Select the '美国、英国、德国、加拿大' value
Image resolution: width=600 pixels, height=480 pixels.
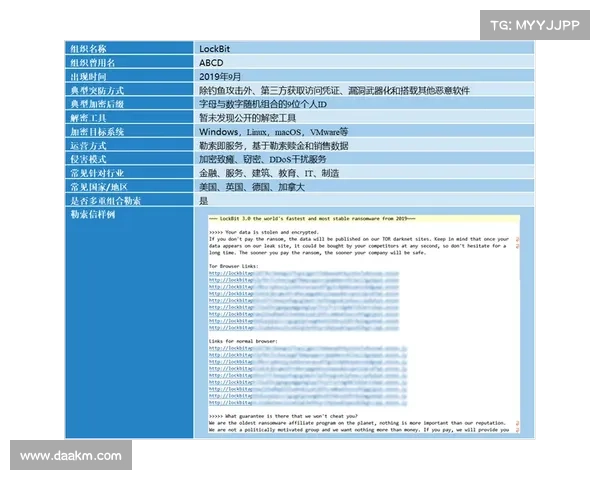252,187
